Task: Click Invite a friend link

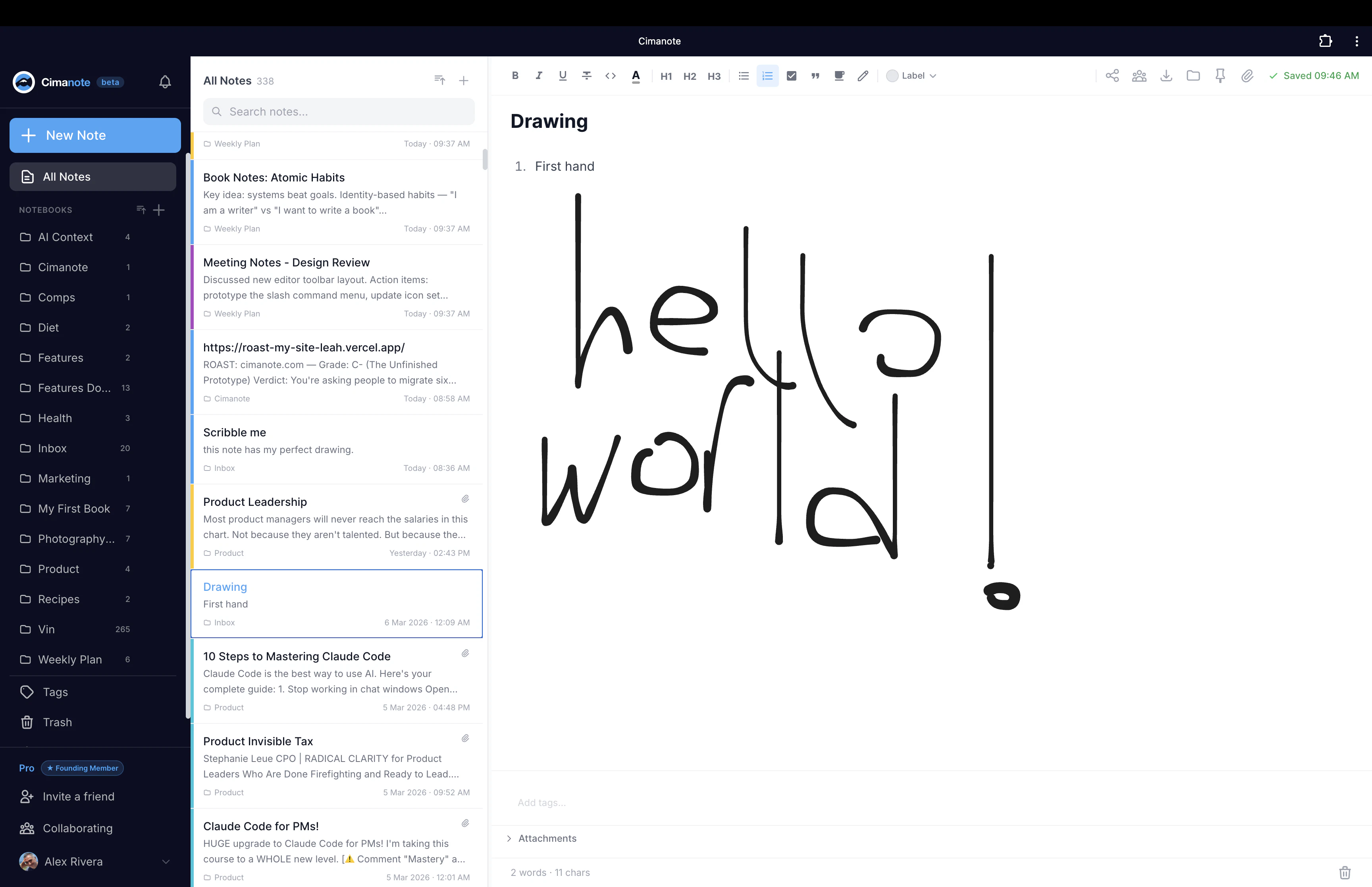Action: pos(78,796)
